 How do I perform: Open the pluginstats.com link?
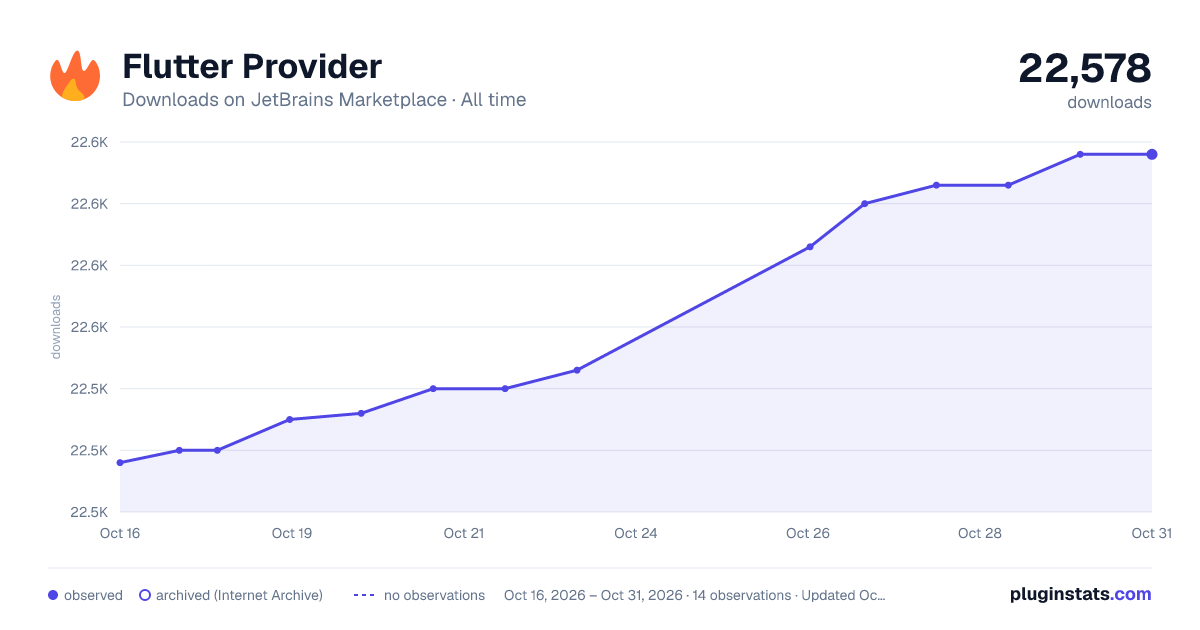1080,594
